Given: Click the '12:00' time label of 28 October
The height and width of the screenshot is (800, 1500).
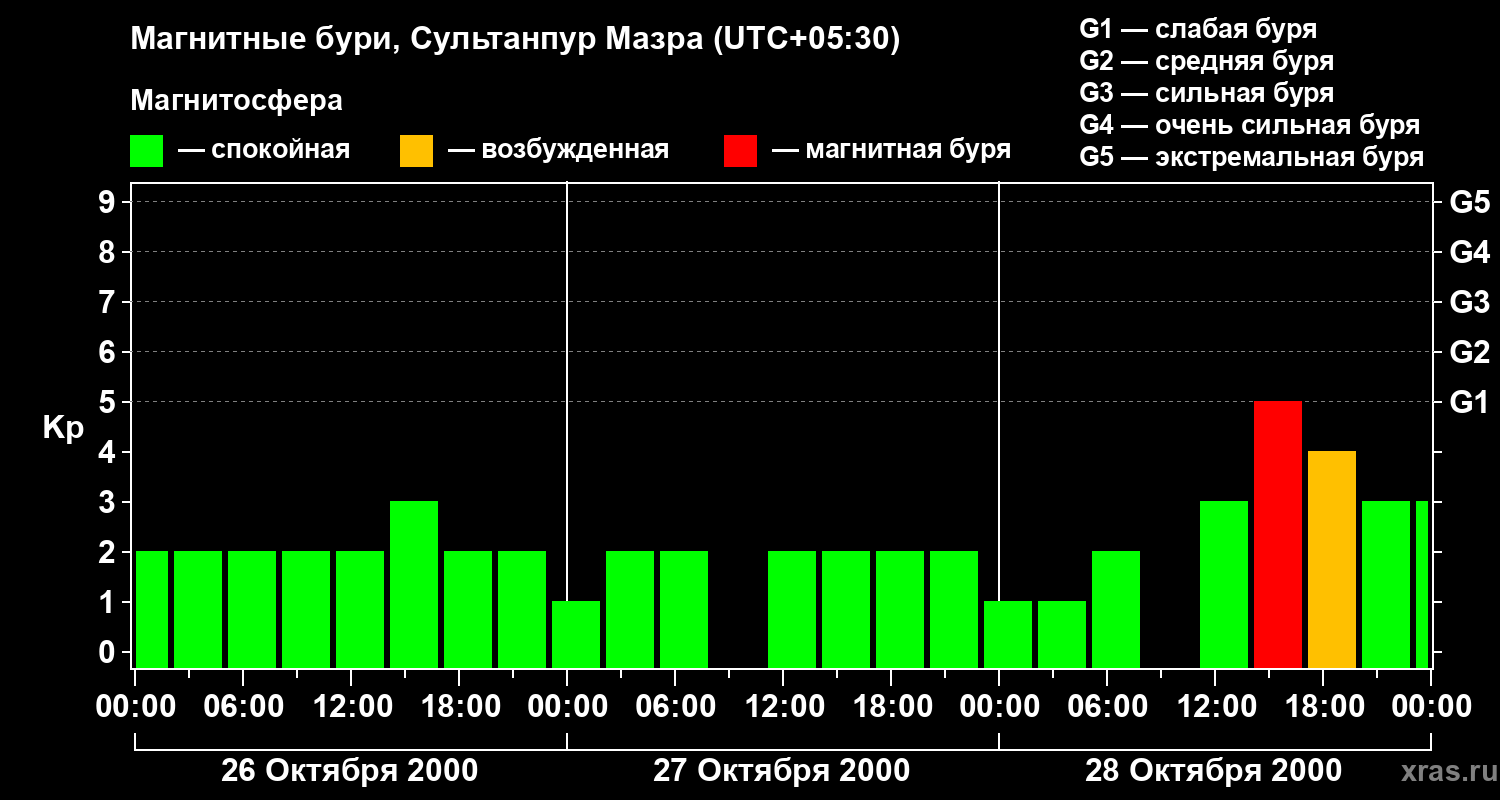Looking at the screenshot, I should (1215, 707).
